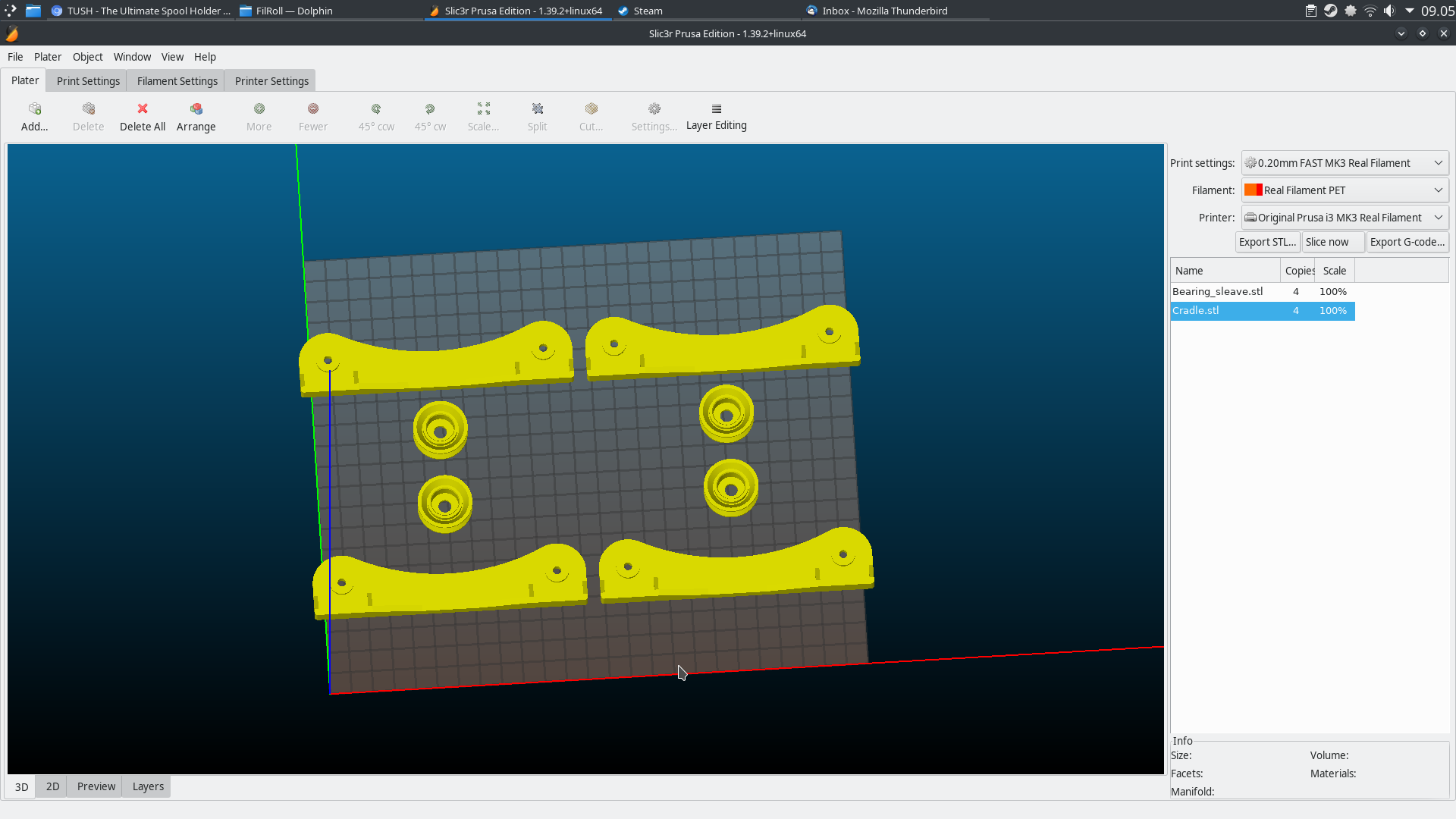Click the Copies column header
1456x819 pixels.
click(x=1298, y=271)
